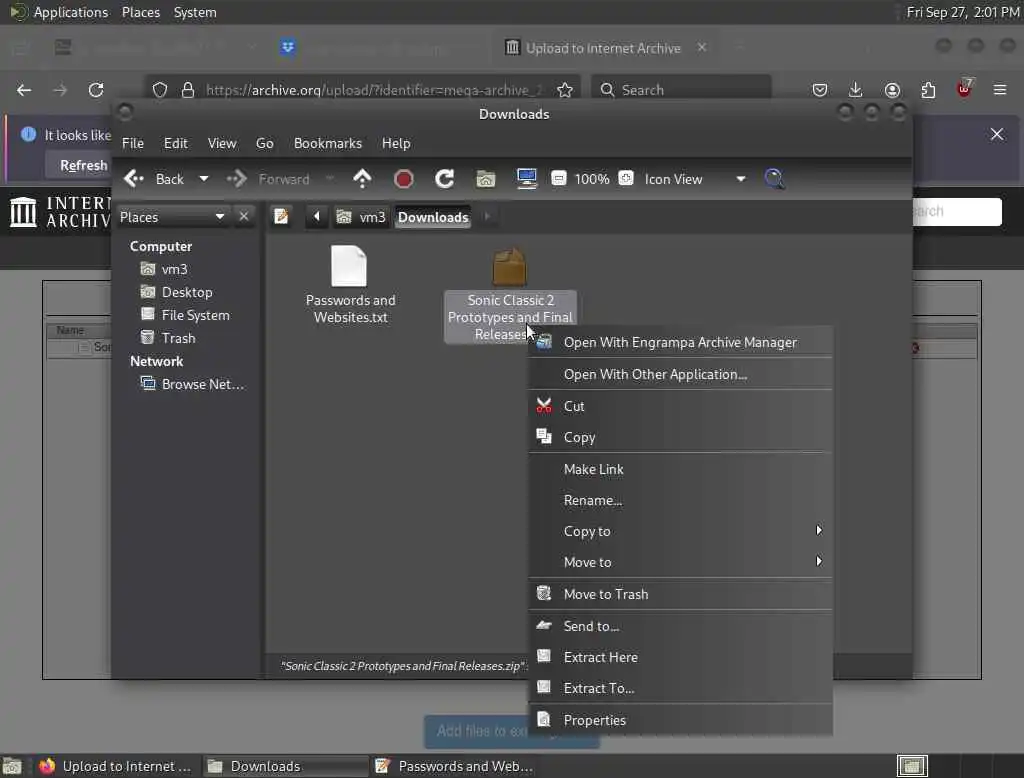Choose Copy from the context menu

[680, 437]
